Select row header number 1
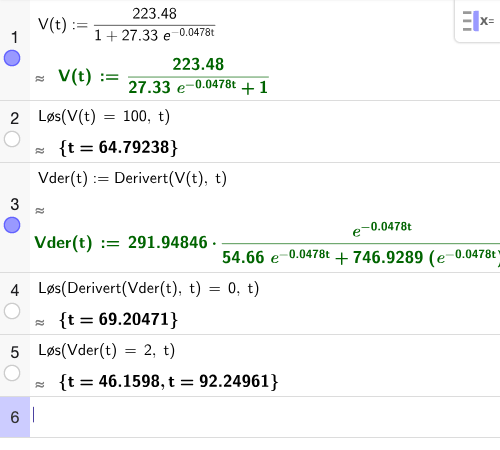Viewport: 500px width, 450px height. [x=14, y=37]
